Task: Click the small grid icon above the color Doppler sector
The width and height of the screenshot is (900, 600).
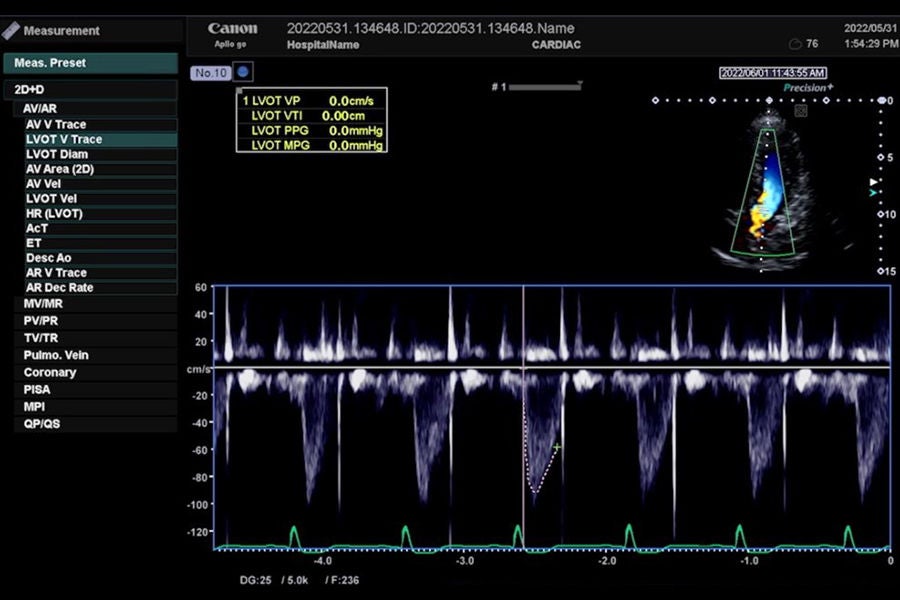Action: click(801, 110)
